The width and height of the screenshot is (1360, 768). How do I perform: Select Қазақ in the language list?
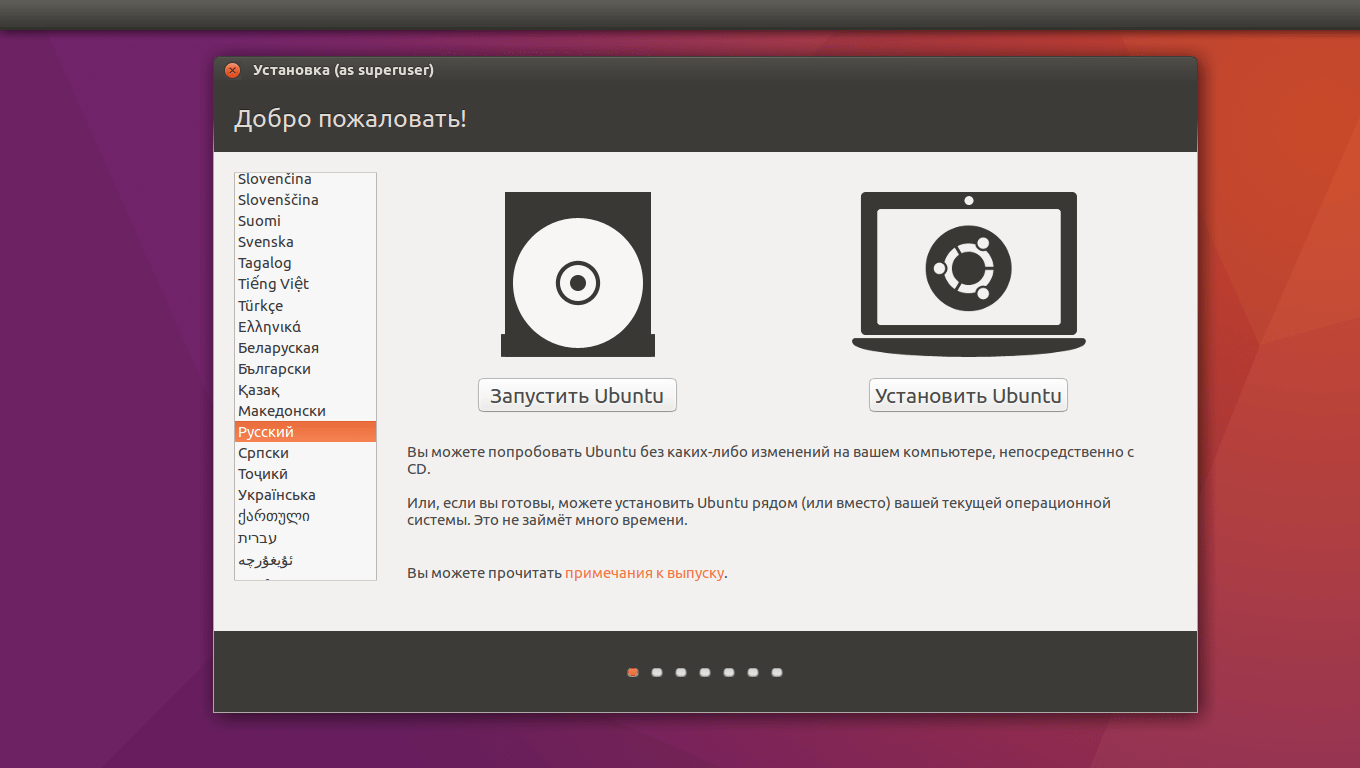point(305,390)
